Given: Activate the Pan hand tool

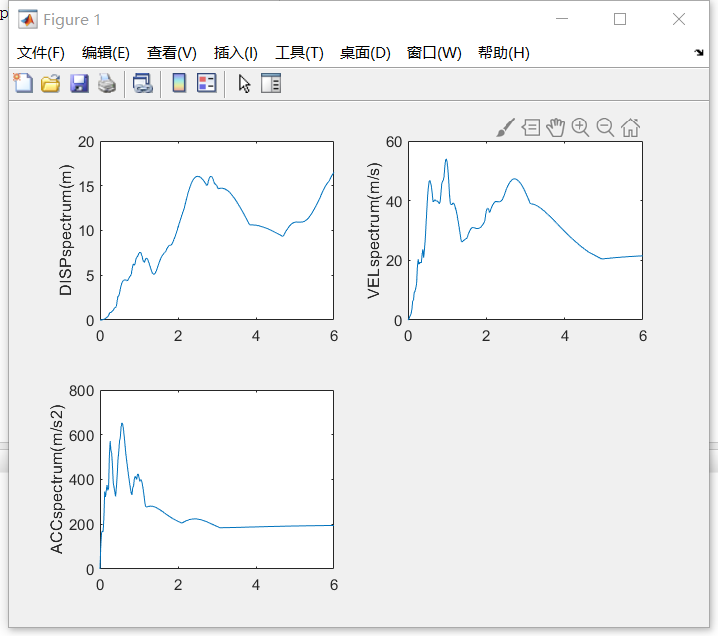Looking at the screenshot, I should 555,127.
